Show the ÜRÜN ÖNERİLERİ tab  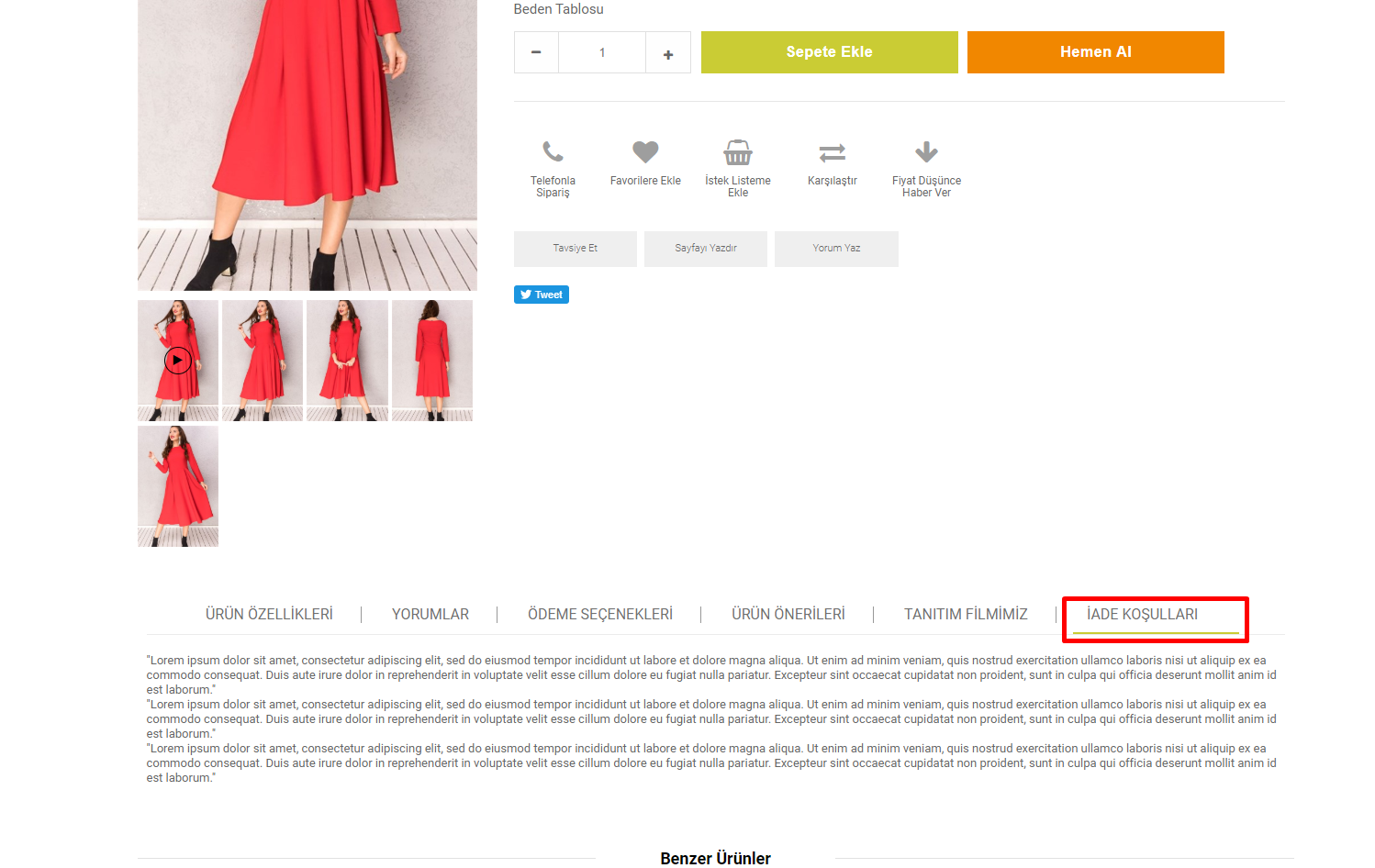[788, 614]
